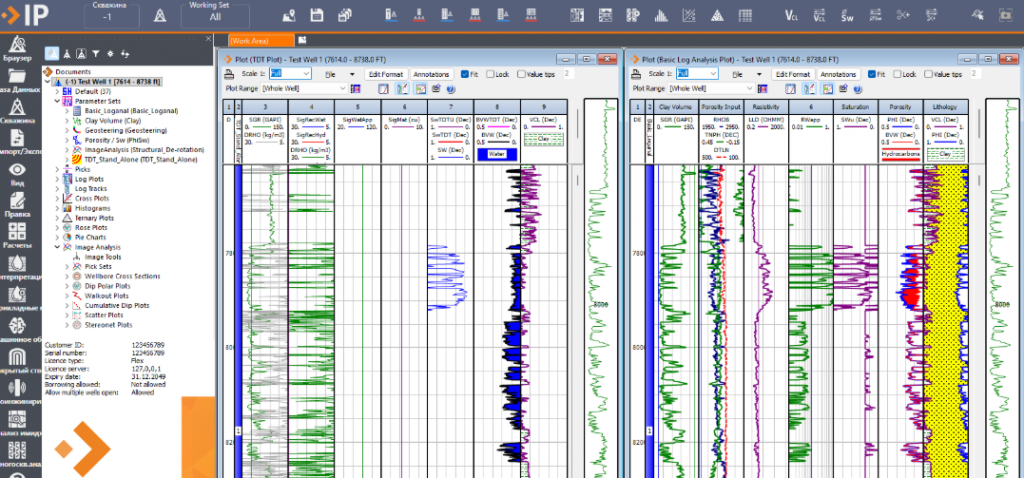Uncheck Fit checkbox in TDT Plot window
This screenshot has height=478, width=1024.
(x=466, y=74)
